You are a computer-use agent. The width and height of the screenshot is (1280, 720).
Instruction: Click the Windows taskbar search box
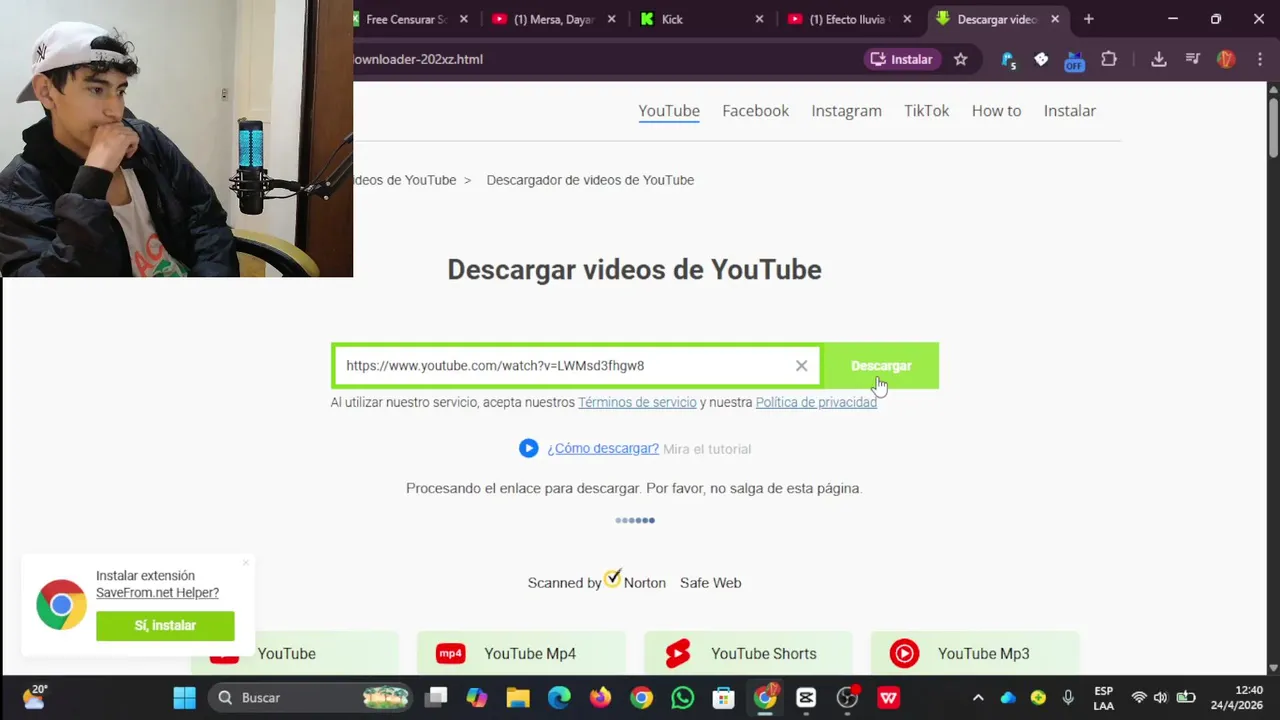310,698
